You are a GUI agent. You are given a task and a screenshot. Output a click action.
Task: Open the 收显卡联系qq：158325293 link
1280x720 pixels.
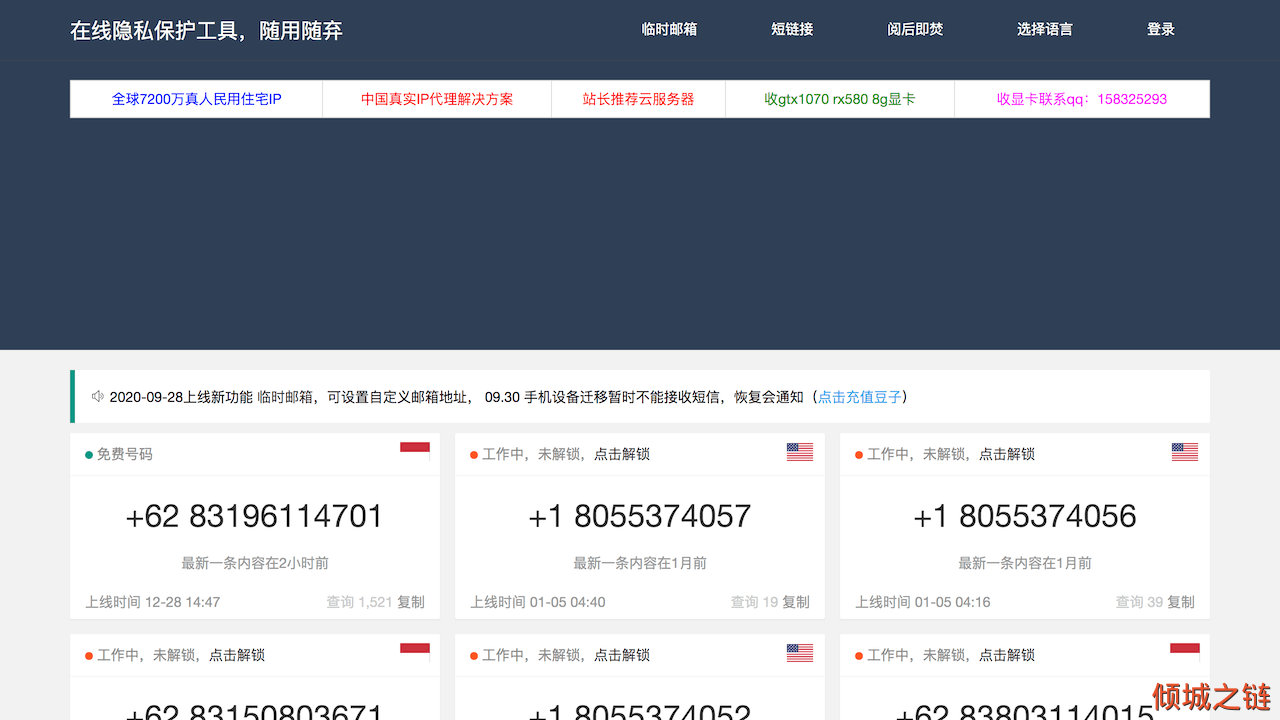[1082, 99]
